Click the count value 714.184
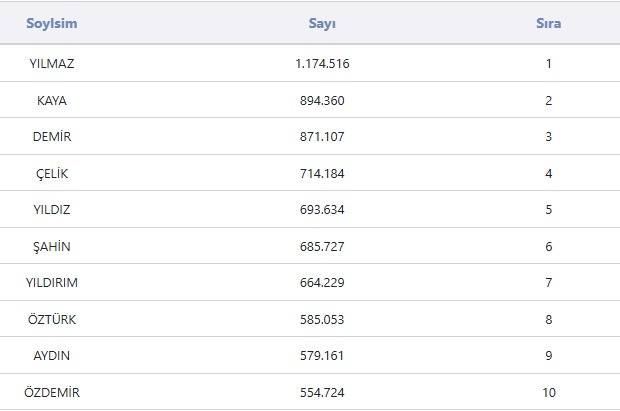This screenshot has height=411, width=620. 322,174
